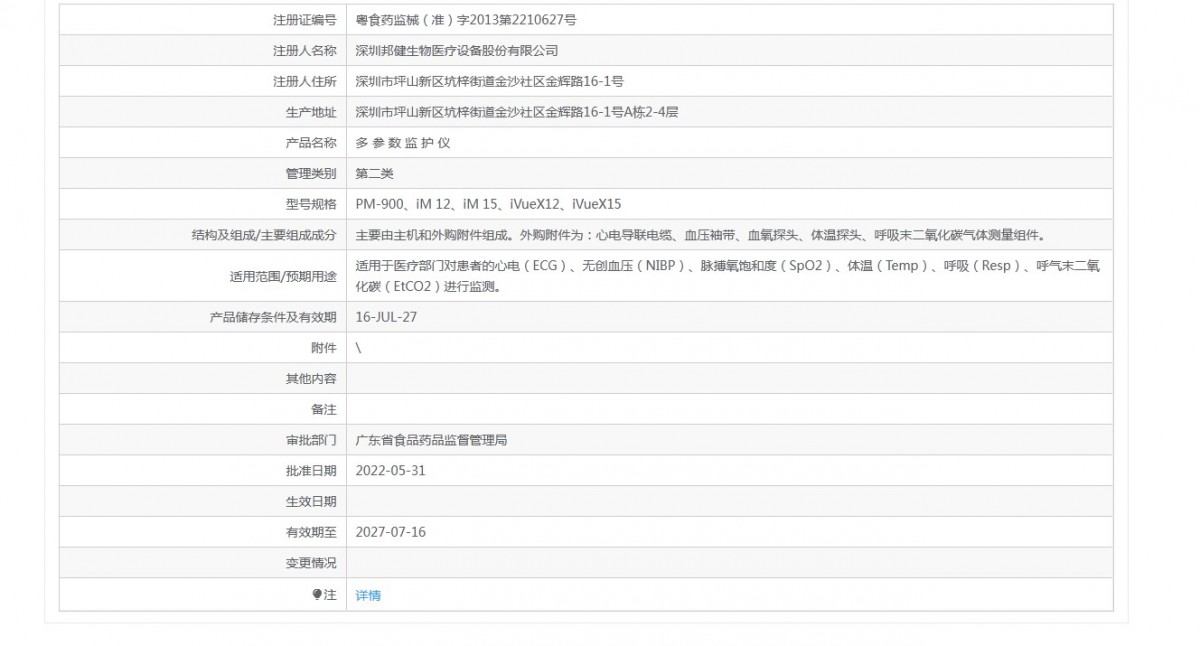Click the 附件 label
This screenshot has height=646, width=1200.
point(324,348)
